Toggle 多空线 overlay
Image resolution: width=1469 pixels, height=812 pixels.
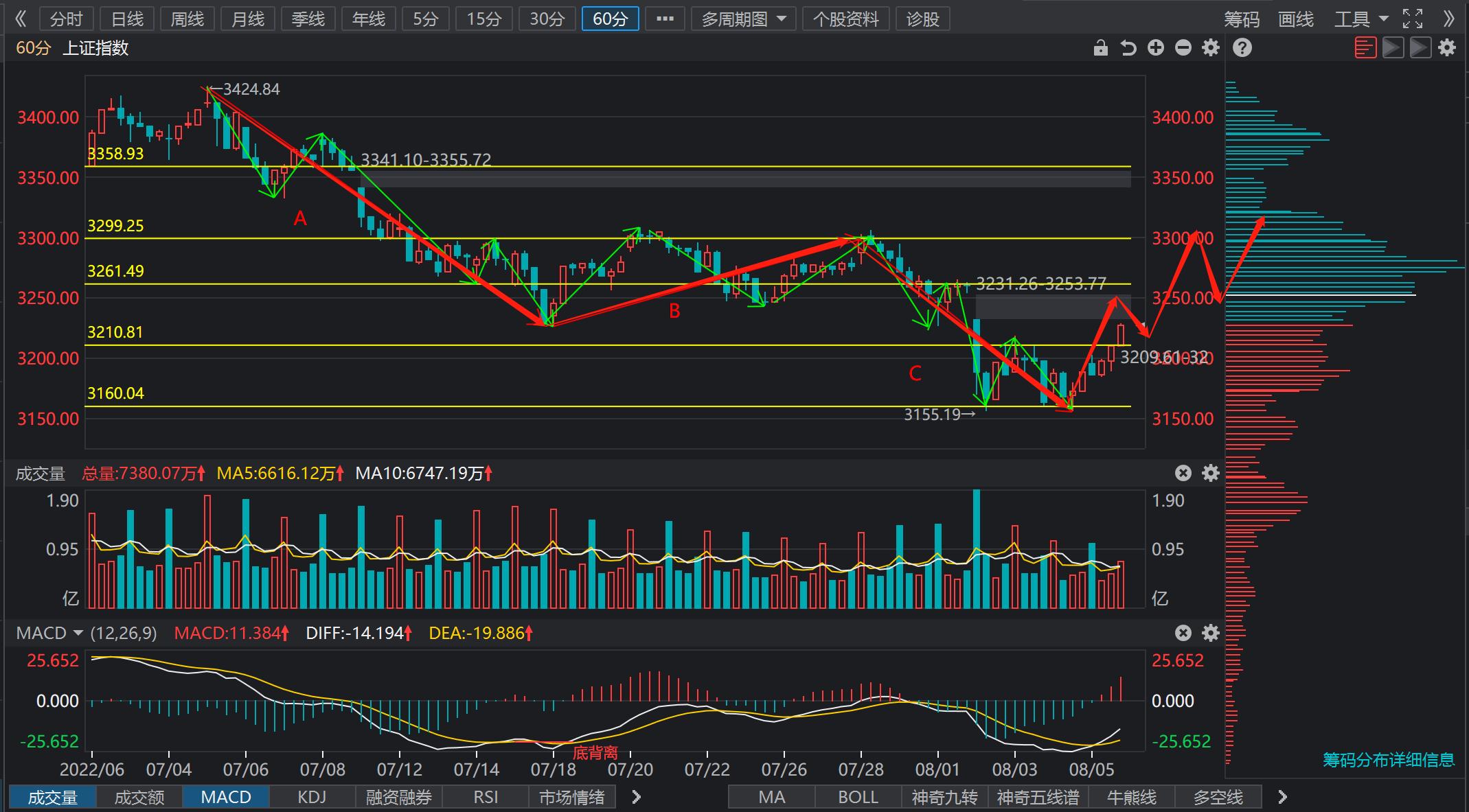tap(1218, 797)
